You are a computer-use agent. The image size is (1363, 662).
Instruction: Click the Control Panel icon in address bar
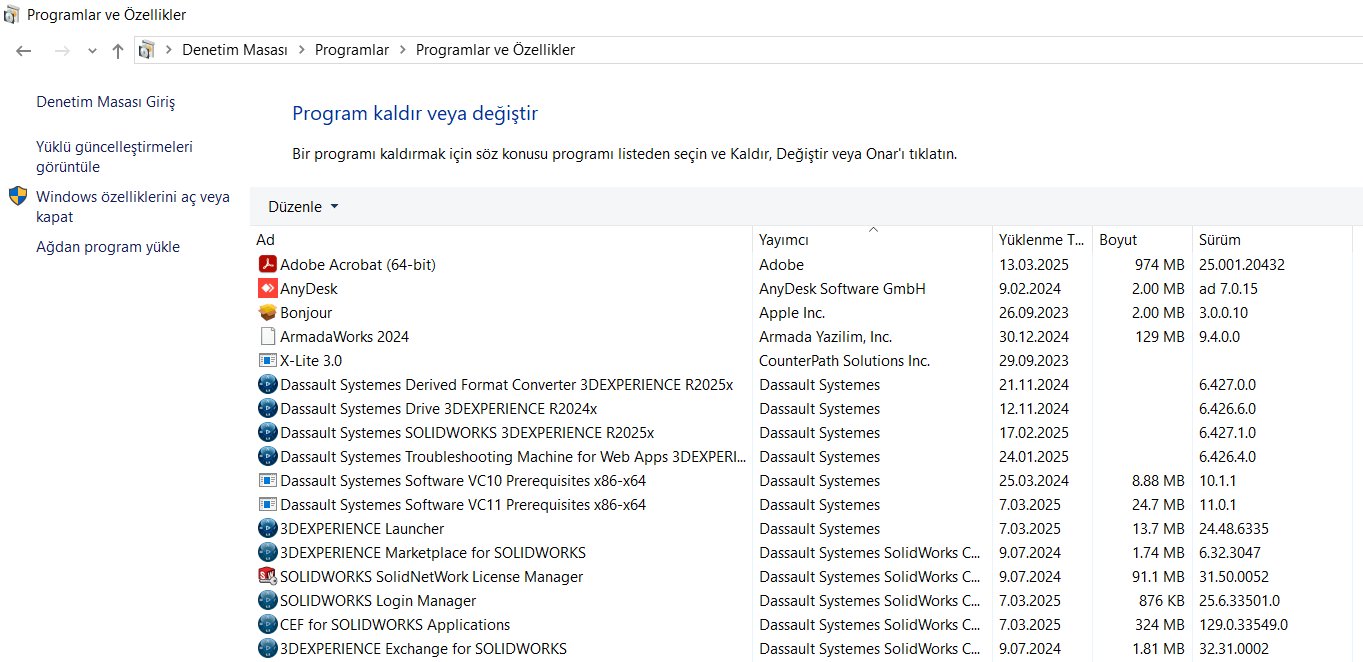coord(147,50)
